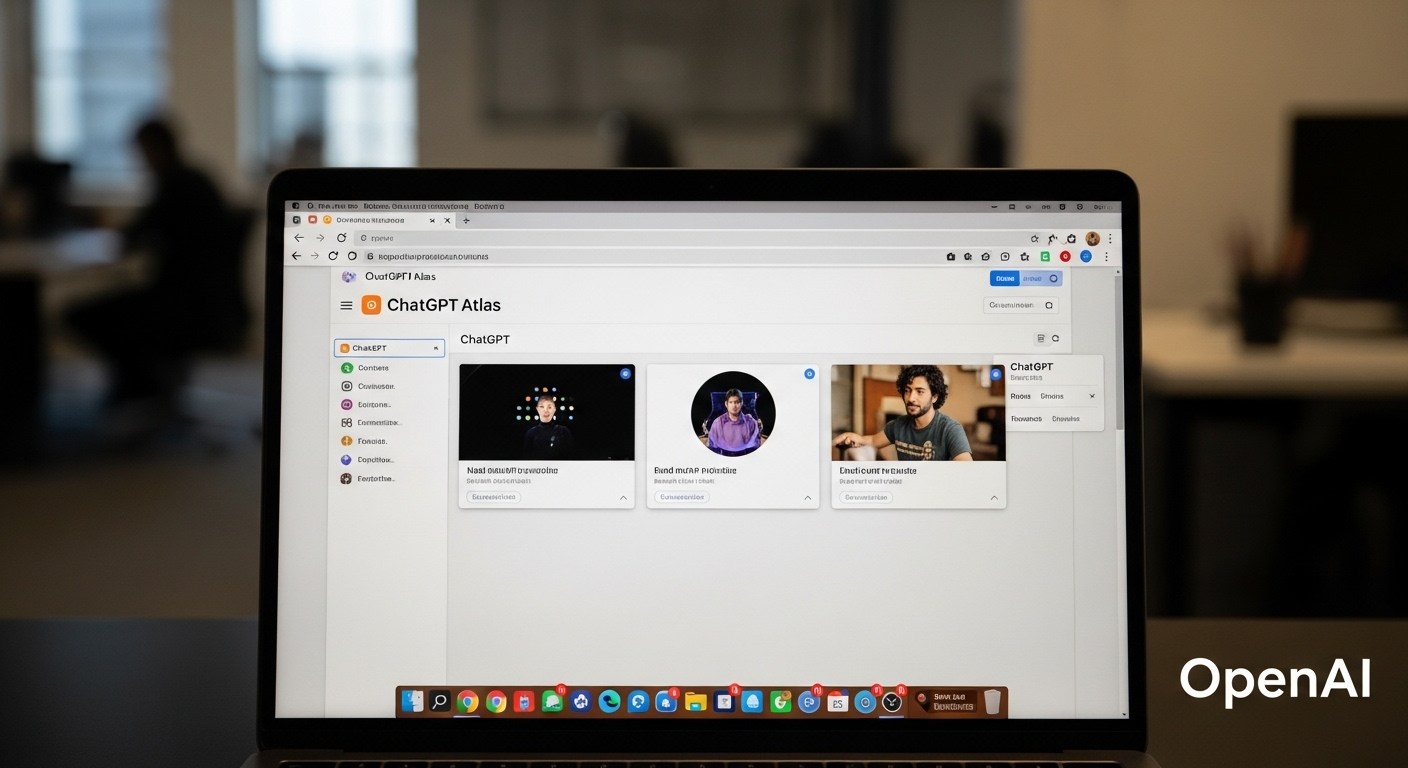
Task: Toggle the blue selector on the middle card
Action: (809, 374)
